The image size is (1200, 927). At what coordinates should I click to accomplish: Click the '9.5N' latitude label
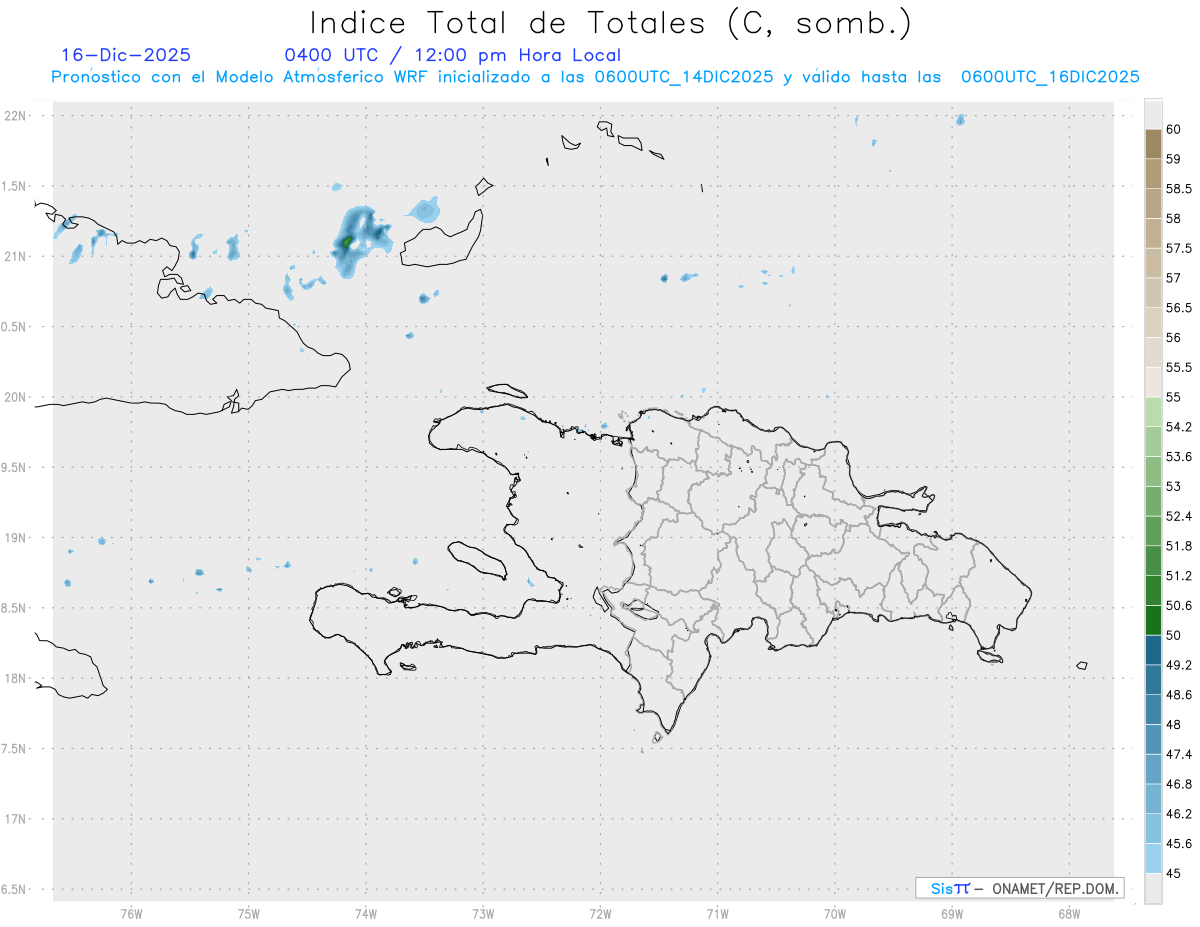pyautogui.click(x=15, y=467)
